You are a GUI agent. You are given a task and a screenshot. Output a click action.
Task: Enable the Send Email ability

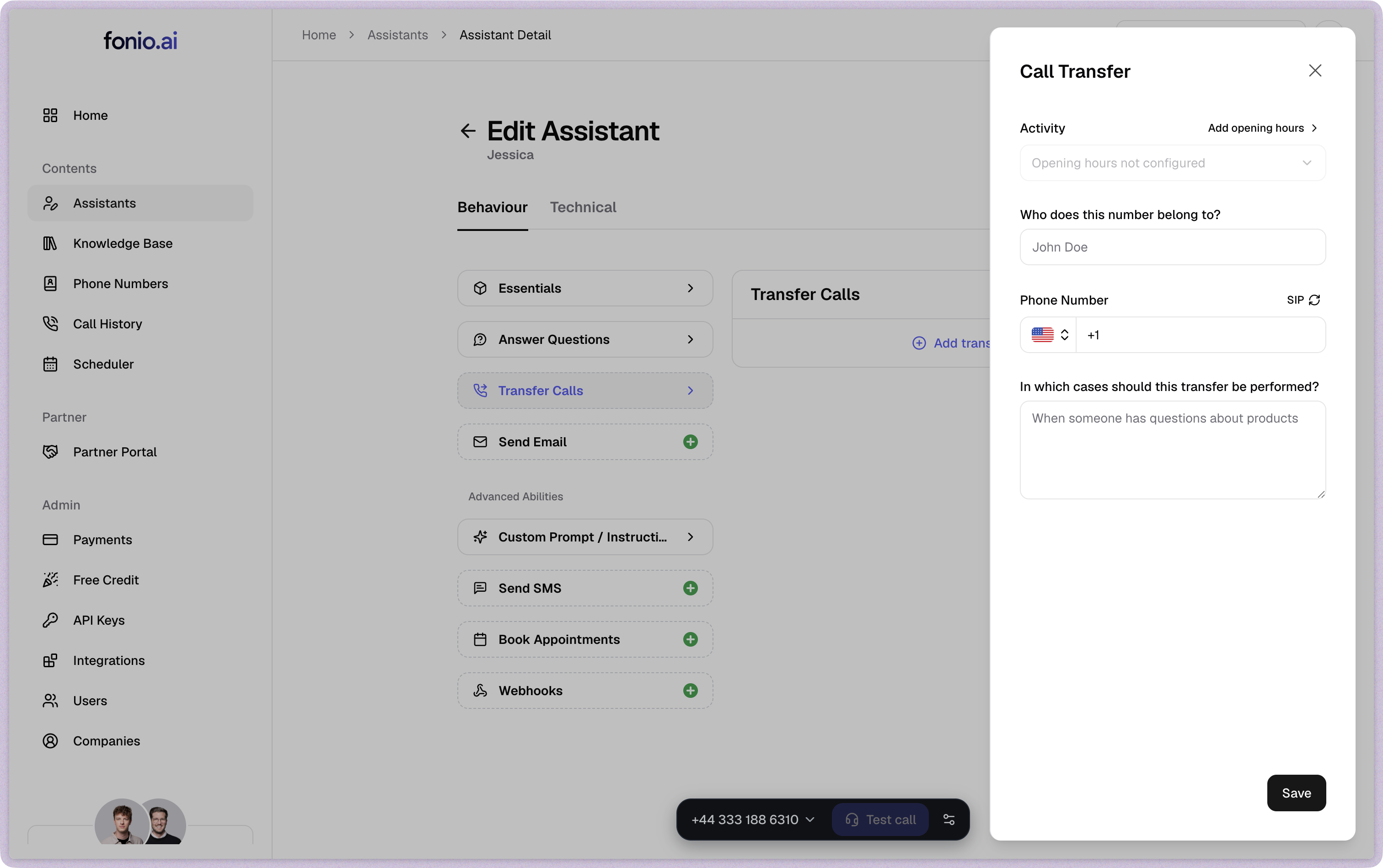[x=690, y=442]
